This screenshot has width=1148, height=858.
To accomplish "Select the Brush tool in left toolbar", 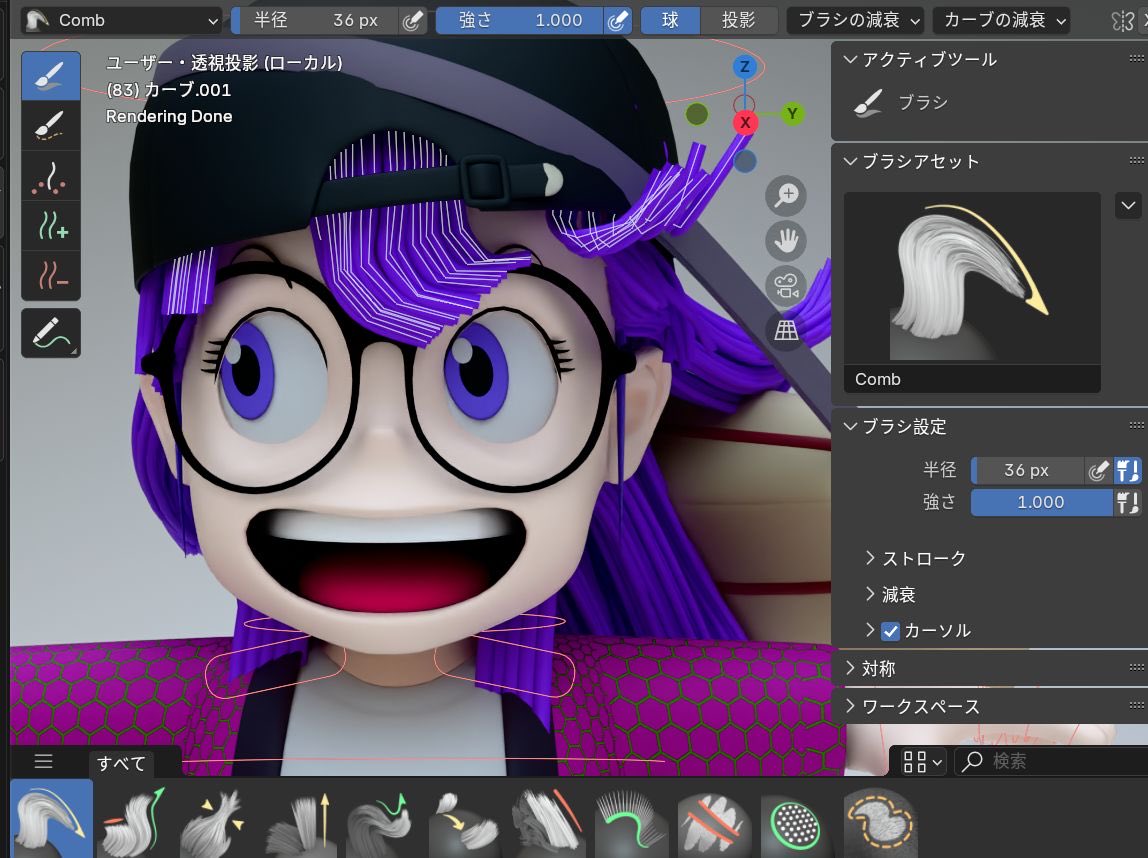I will coord(51,75).
